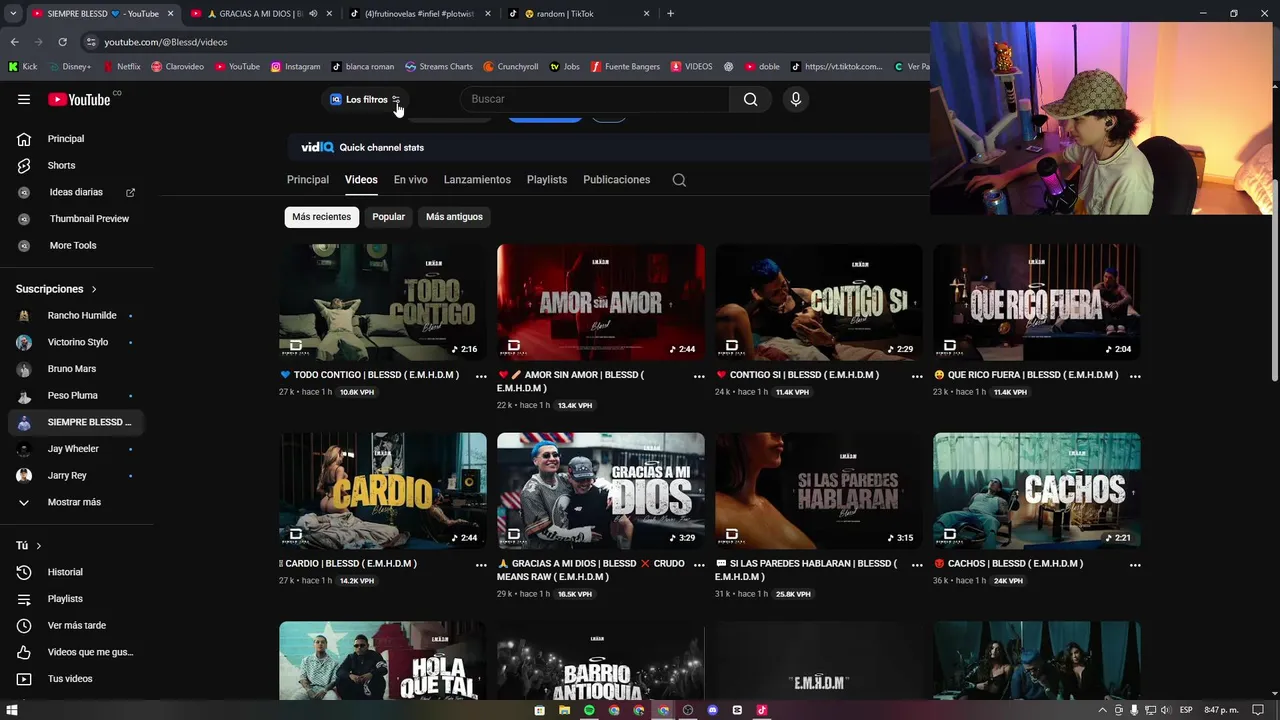Toggle Los filtros vidIQ control
Screen dimensions: 1280x720
[365, 99]
